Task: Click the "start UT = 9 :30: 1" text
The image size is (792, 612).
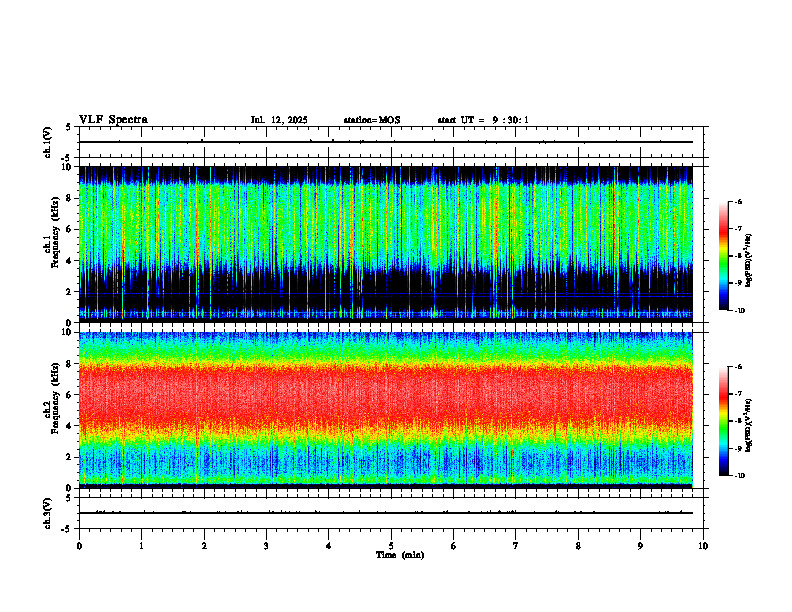Action: click(483, 120)
